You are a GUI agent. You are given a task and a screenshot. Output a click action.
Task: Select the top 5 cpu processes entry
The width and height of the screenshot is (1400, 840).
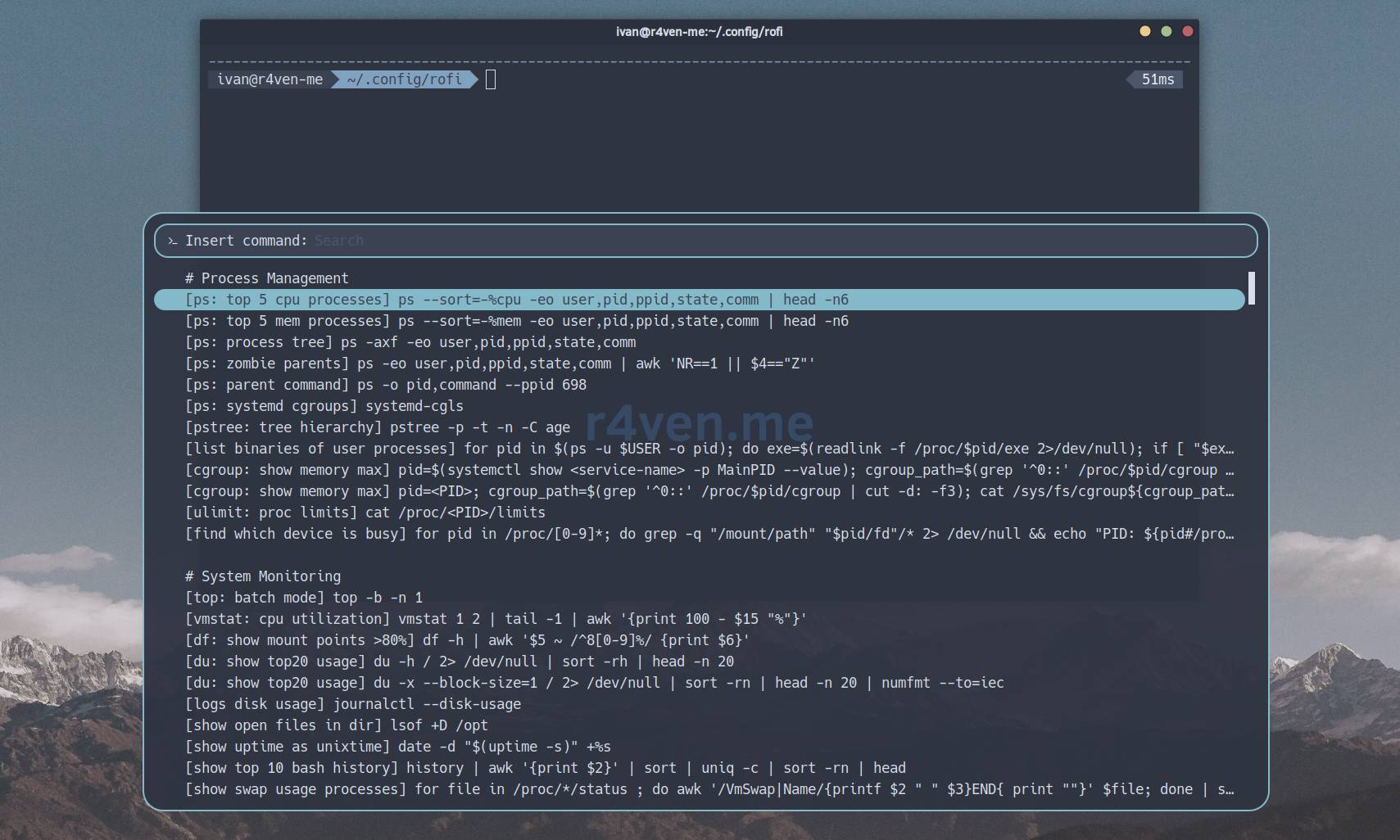pos(516,300)
